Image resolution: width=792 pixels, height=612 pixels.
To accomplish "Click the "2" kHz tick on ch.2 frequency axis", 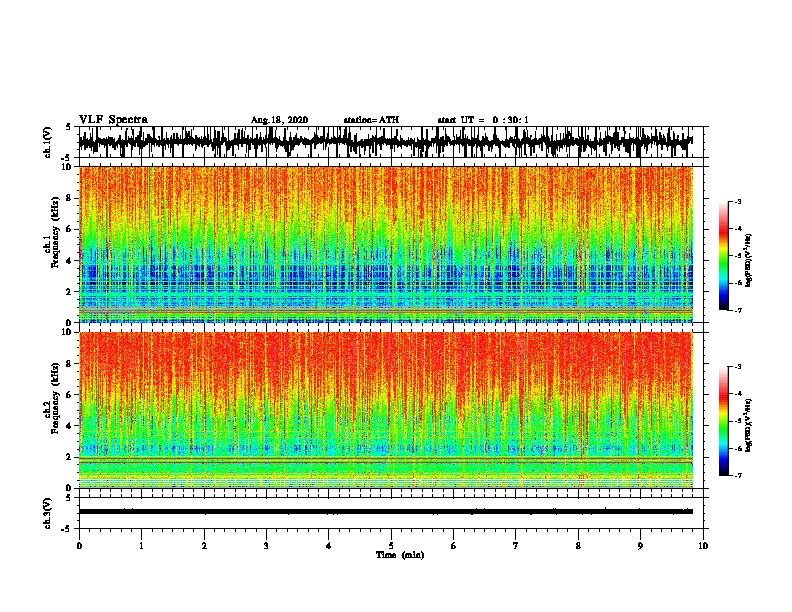I will click(69, 456).
